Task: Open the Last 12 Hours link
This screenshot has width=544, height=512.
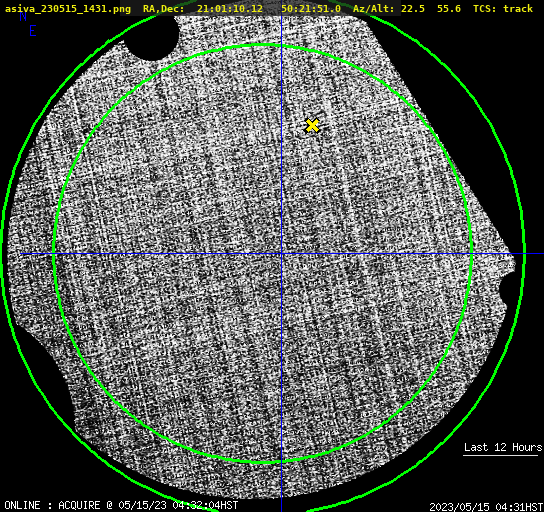Action: point(502,447)
